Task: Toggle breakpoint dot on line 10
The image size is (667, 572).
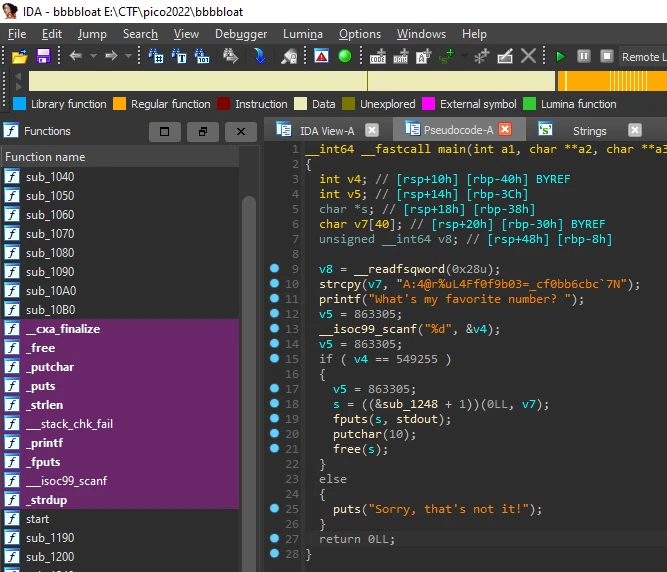Action: click(274, 283)
